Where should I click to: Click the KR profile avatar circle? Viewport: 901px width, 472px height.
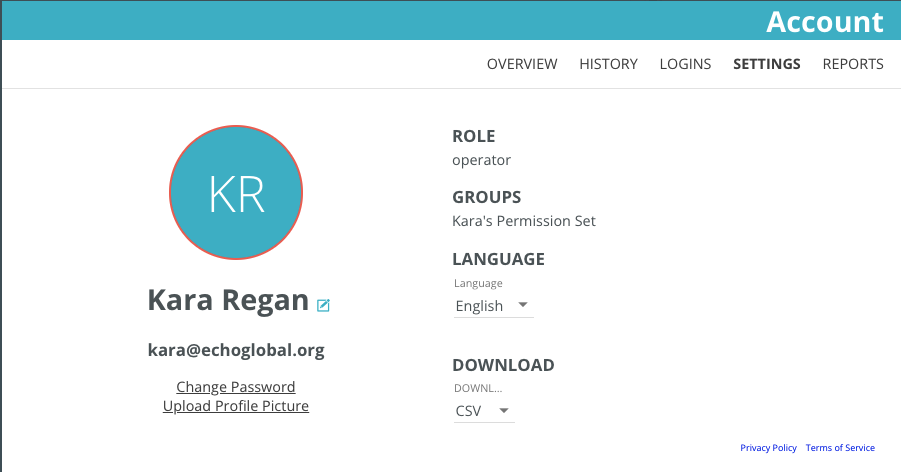(x=236, y=193)
